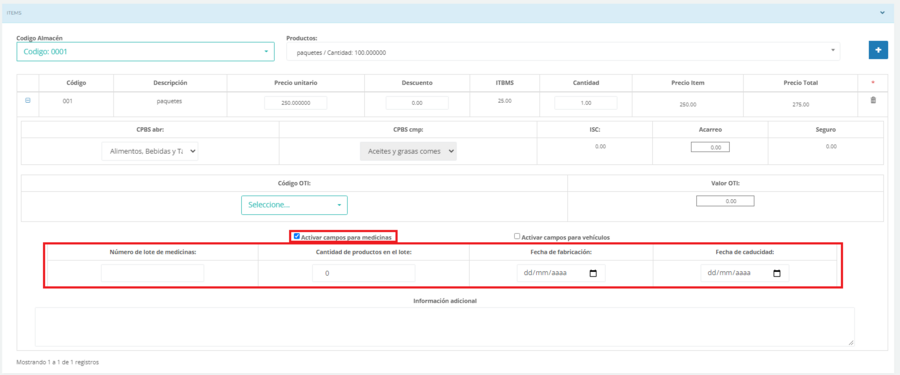Click the Precio Total column header
Screen dimensions: 900x375
(800, 83)
